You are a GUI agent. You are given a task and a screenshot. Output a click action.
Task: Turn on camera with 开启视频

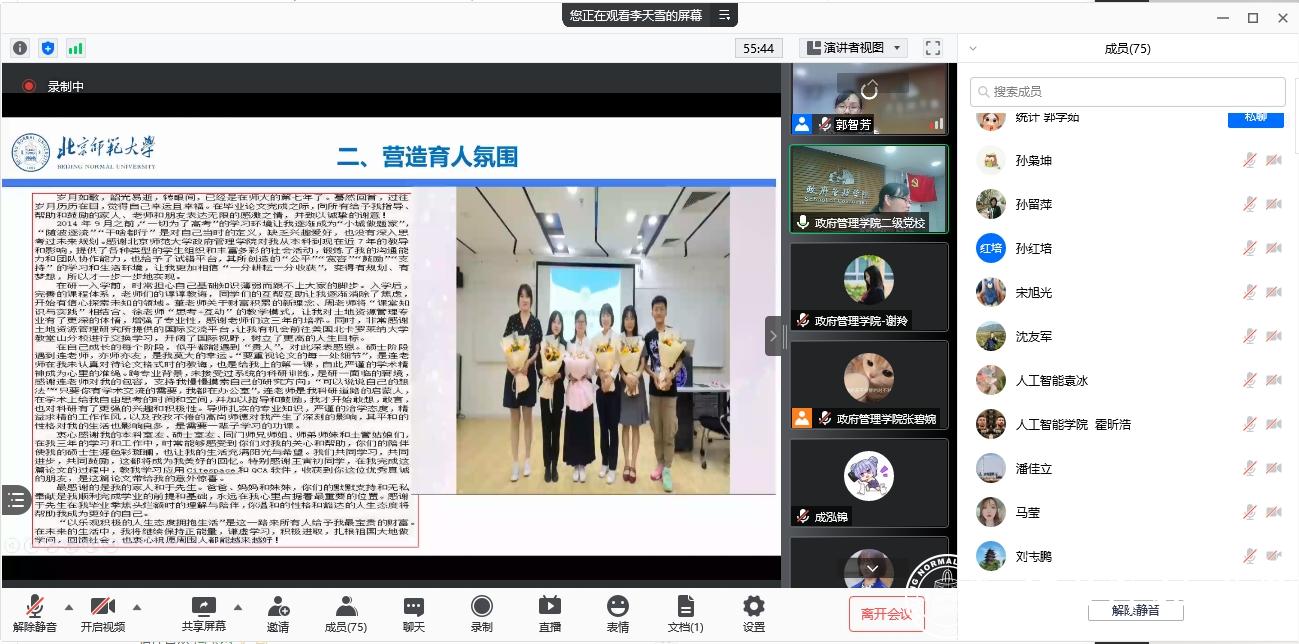point(103,611)
